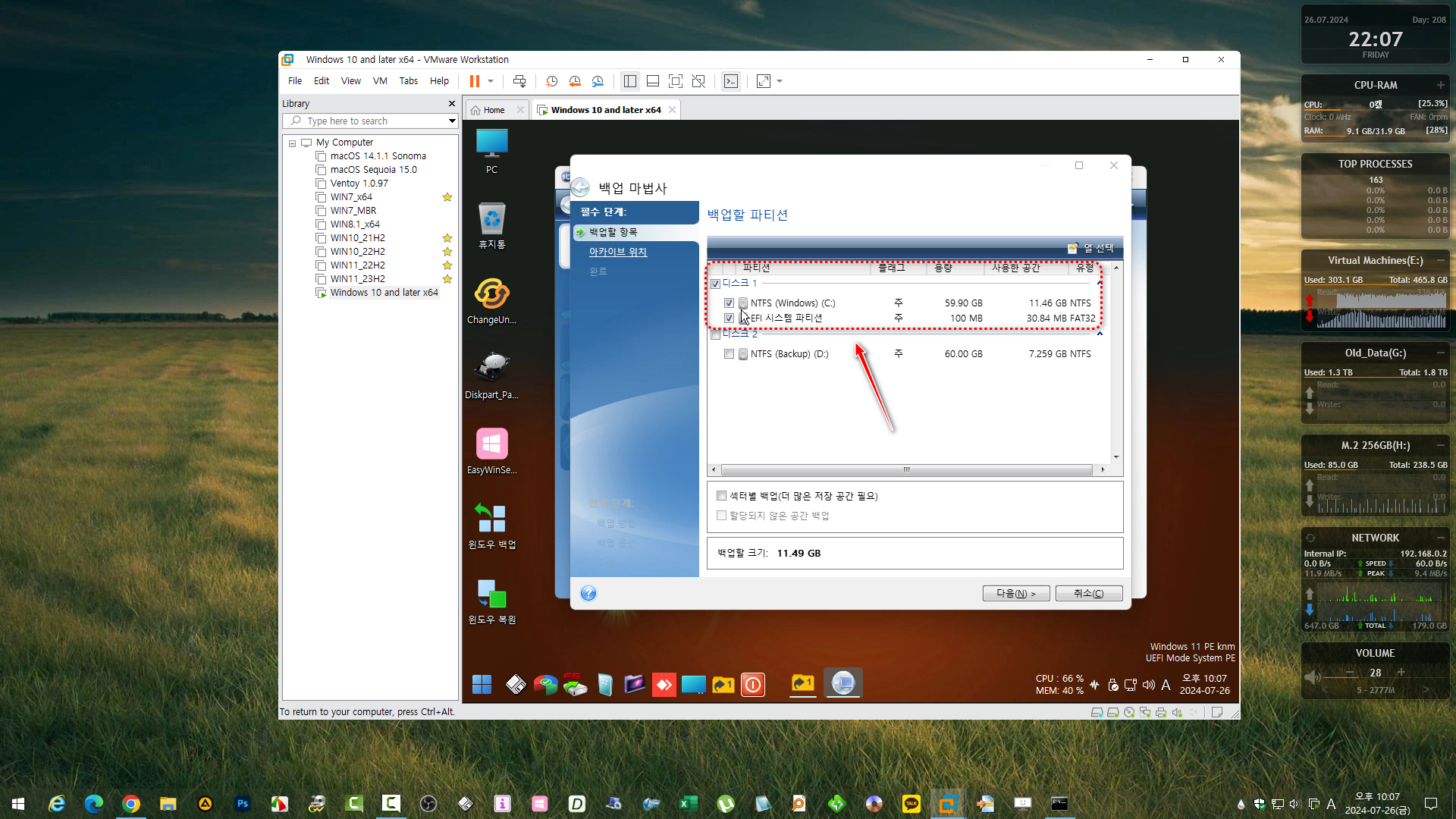Select WIN7_x64 virtual machine in library
Viewport: 1456px width, 819px height.
click(351, 197)
